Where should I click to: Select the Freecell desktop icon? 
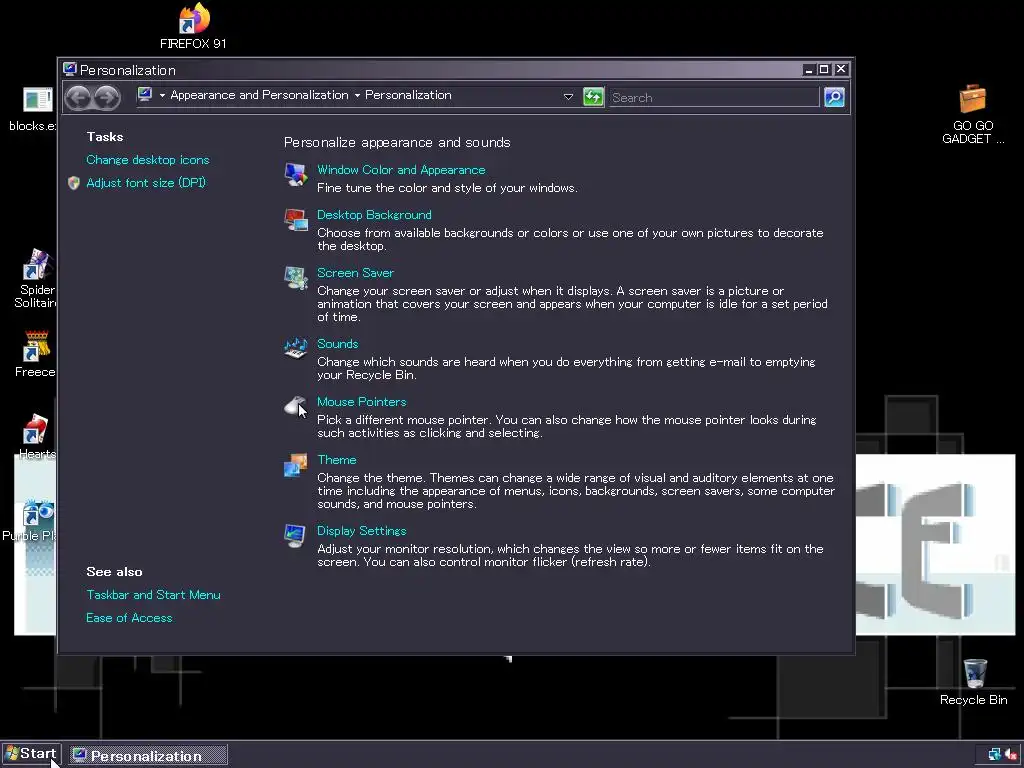(35, 354)
